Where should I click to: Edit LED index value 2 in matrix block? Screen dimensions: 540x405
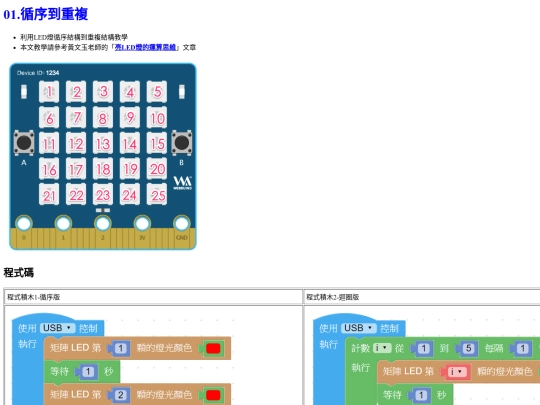(120, 395)
